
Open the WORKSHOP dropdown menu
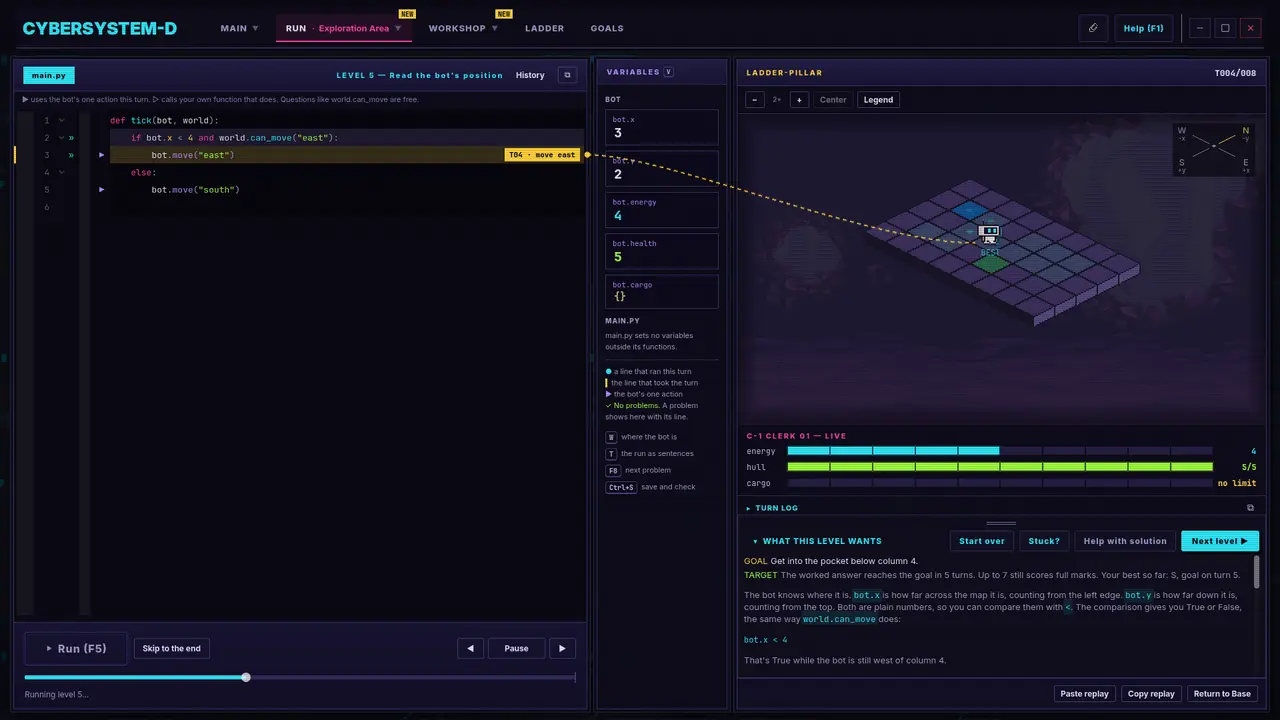pos(464,28)
